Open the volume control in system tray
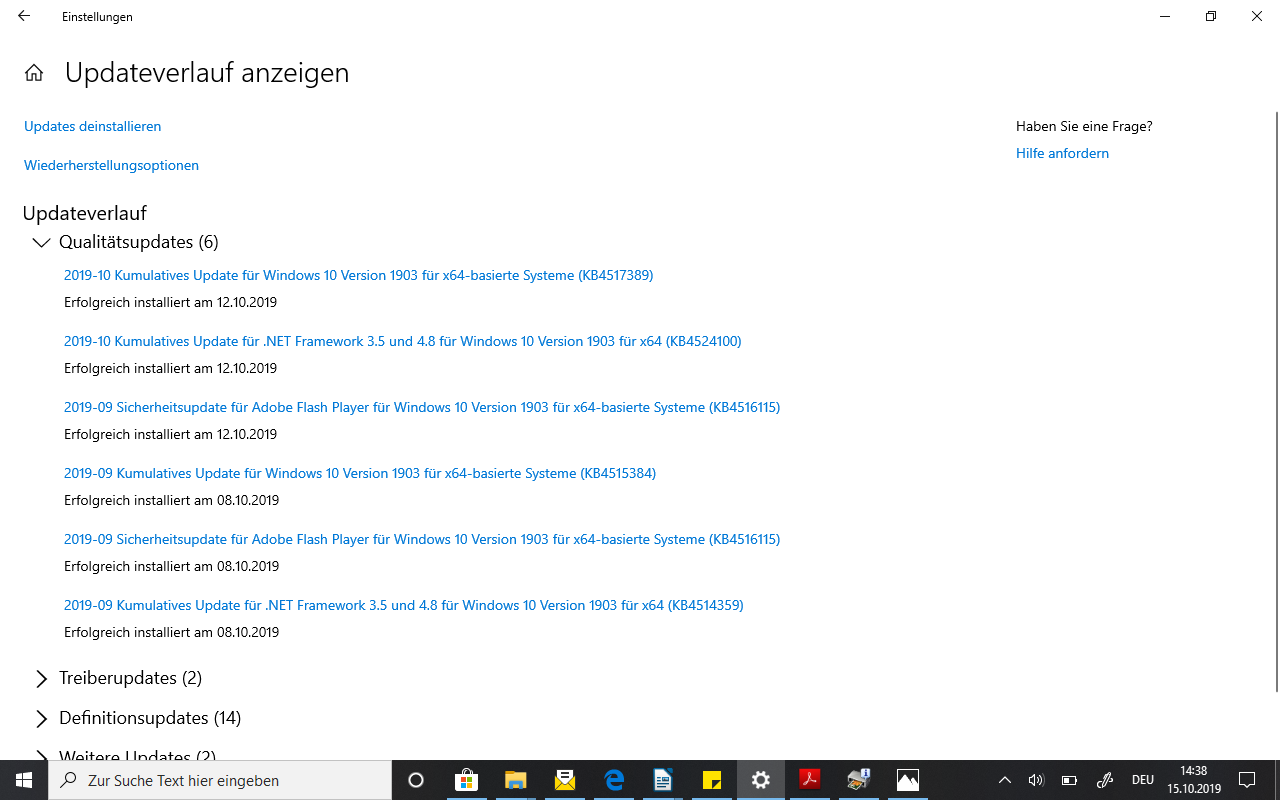This screenshot has width=1280, height=800. click(x=1036, y=780)
